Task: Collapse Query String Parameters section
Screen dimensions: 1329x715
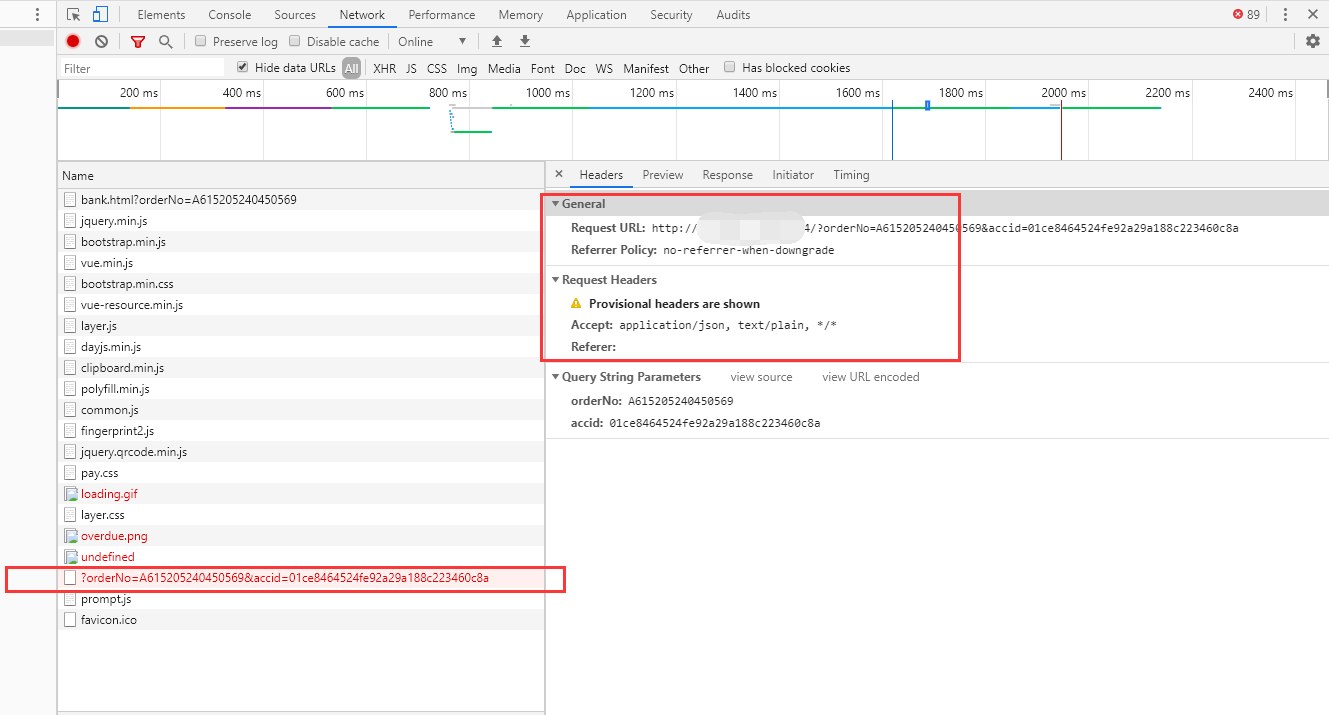Action: click(556, 377)
